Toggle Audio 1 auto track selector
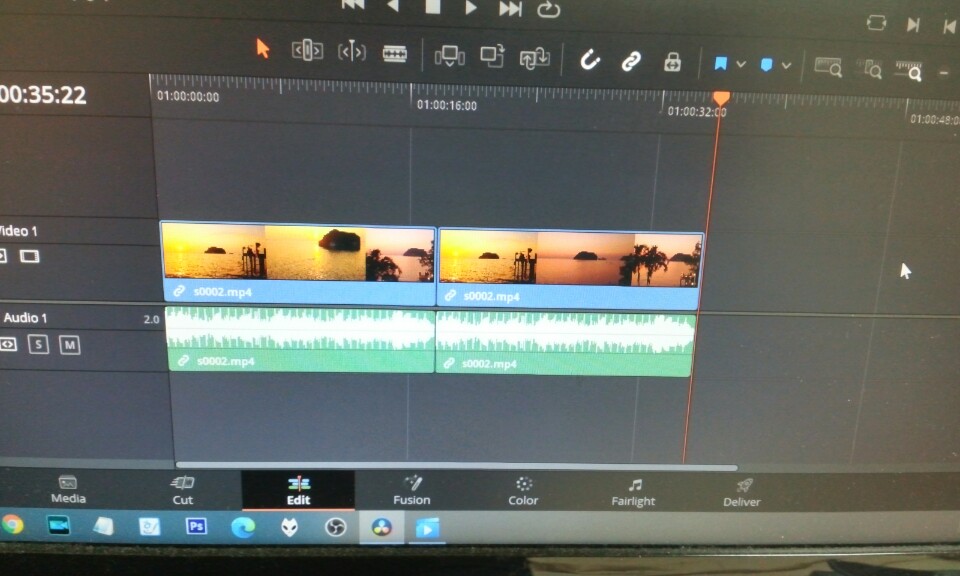This screenshot has height=576, width=960. (x=8, y=345)
